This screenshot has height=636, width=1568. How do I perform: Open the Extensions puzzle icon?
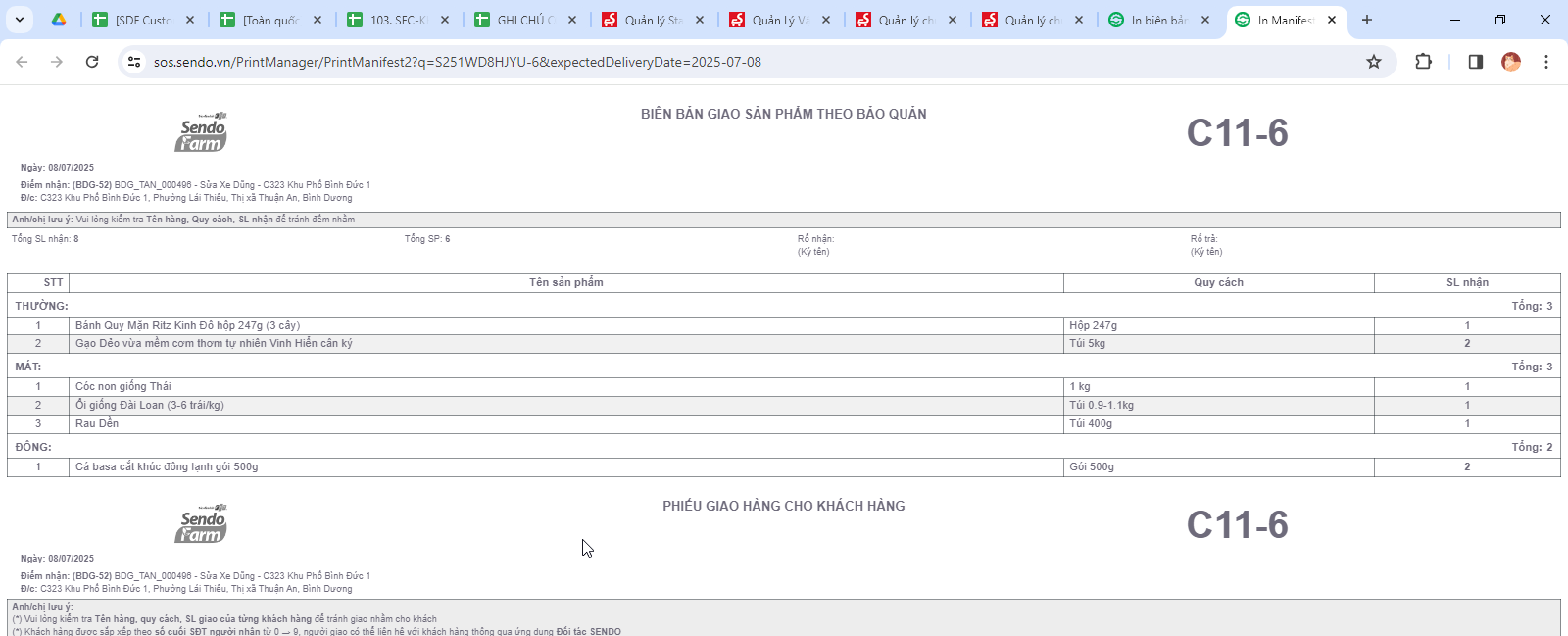click(x=1424, y=62)
